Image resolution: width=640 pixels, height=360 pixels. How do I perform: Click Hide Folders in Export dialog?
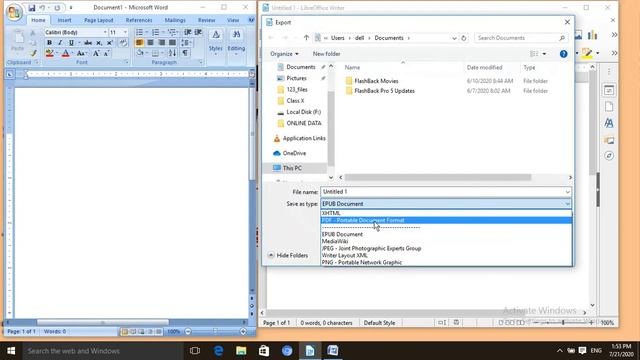(x=288, y=256)
